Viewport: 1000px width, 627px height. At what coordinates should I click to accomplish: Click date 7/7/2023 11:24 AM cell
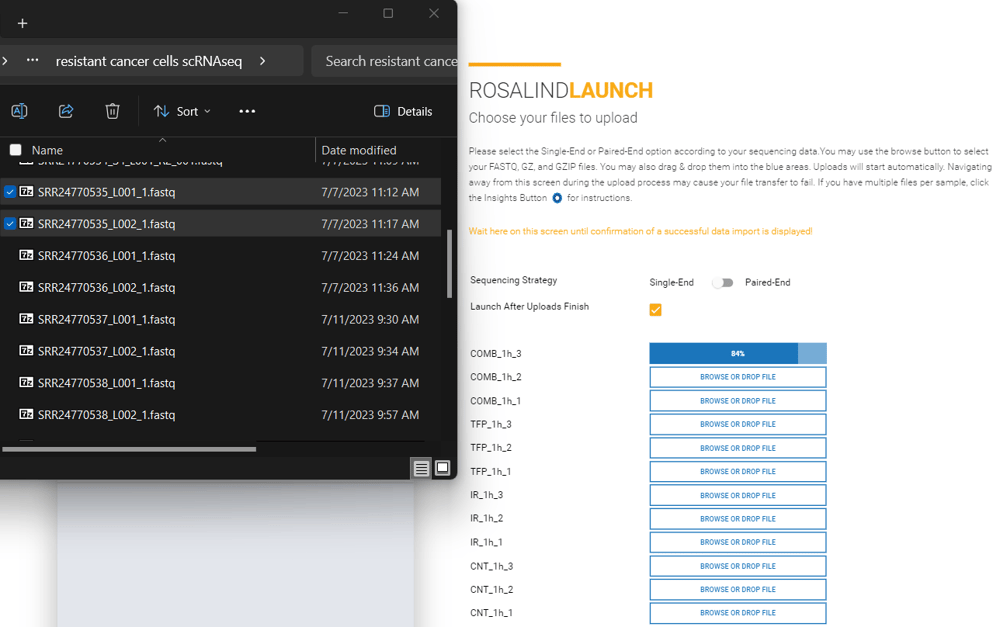tap(370, 256)
